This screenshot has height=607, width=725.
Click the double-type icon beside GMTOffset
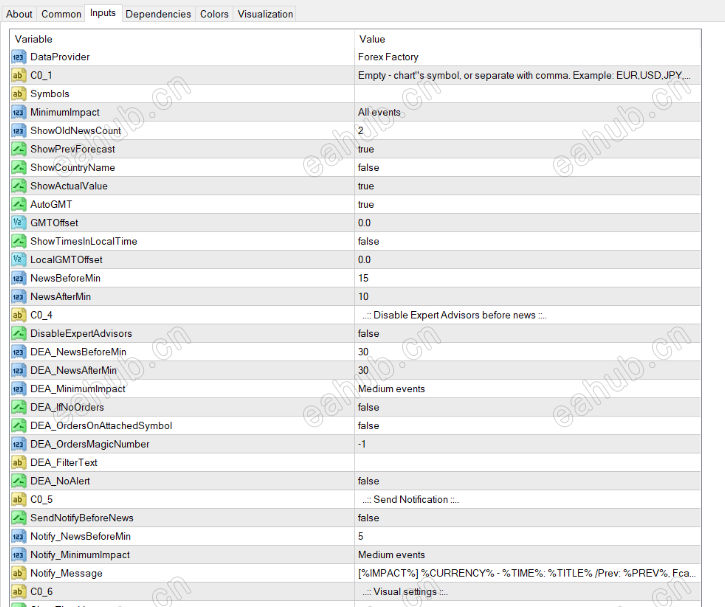pos(18,223)
